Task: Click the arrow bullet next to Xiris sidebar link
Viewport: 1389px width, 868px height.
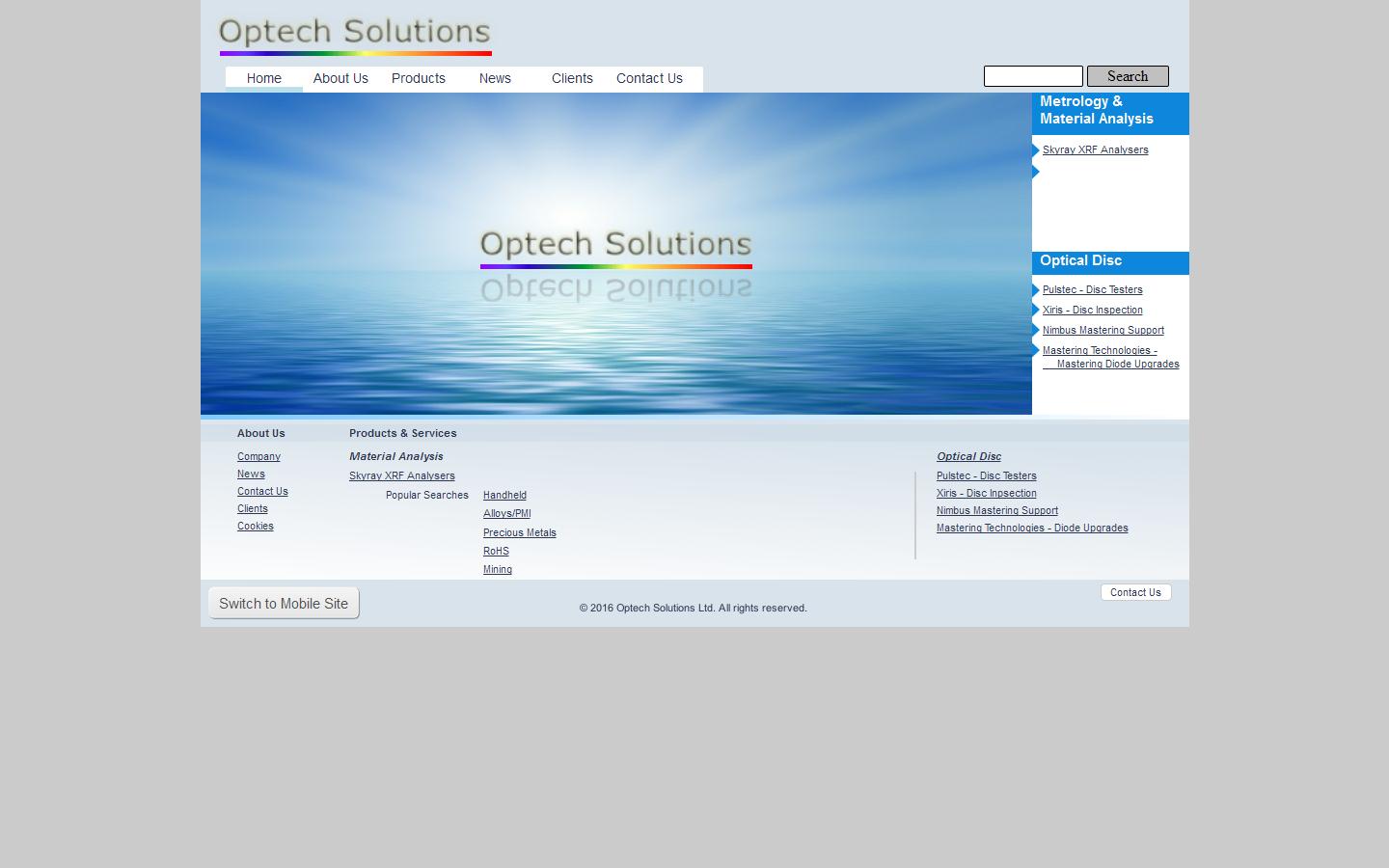Action: pyautogui.click(x=1036, y=311)
